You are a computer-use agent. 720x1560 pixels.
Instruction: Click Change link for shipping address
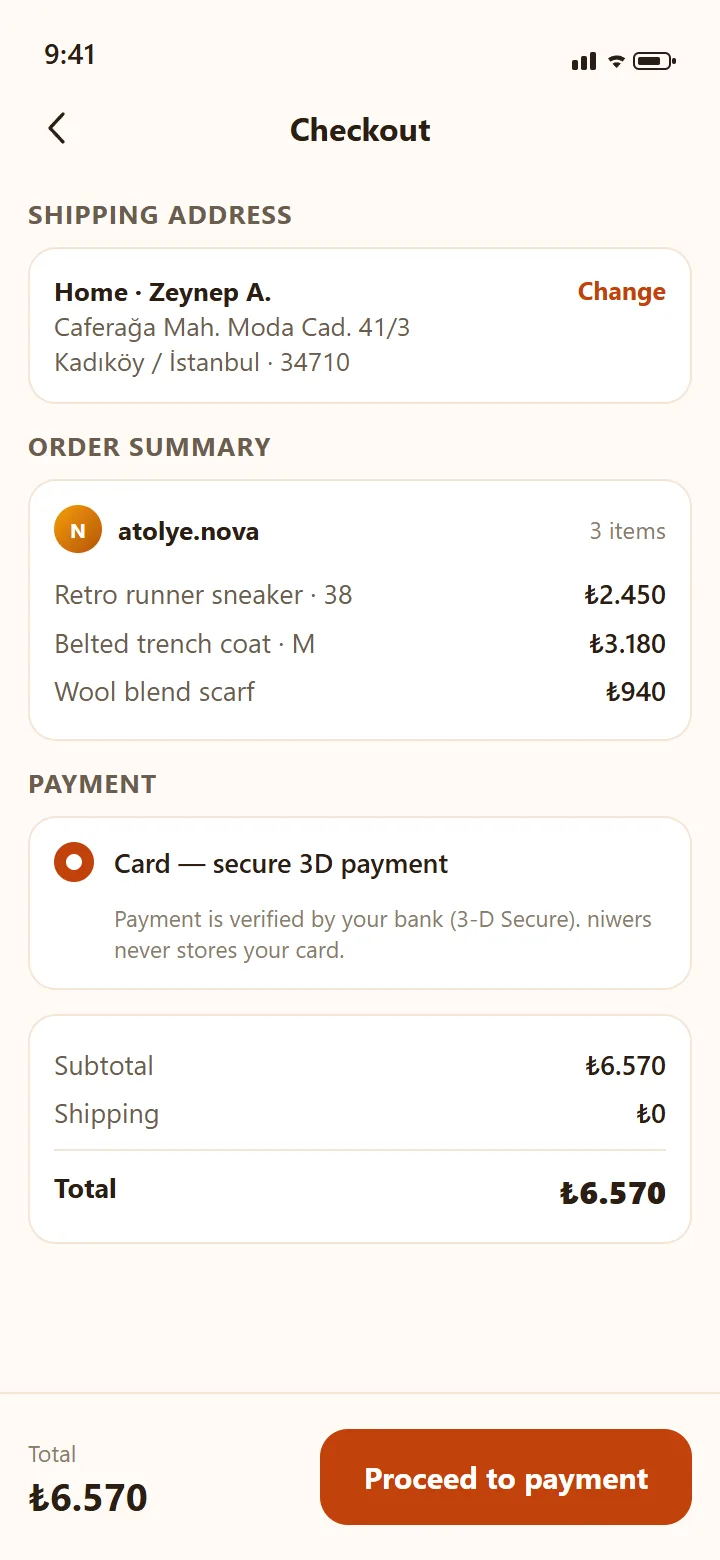coord(621,291)
